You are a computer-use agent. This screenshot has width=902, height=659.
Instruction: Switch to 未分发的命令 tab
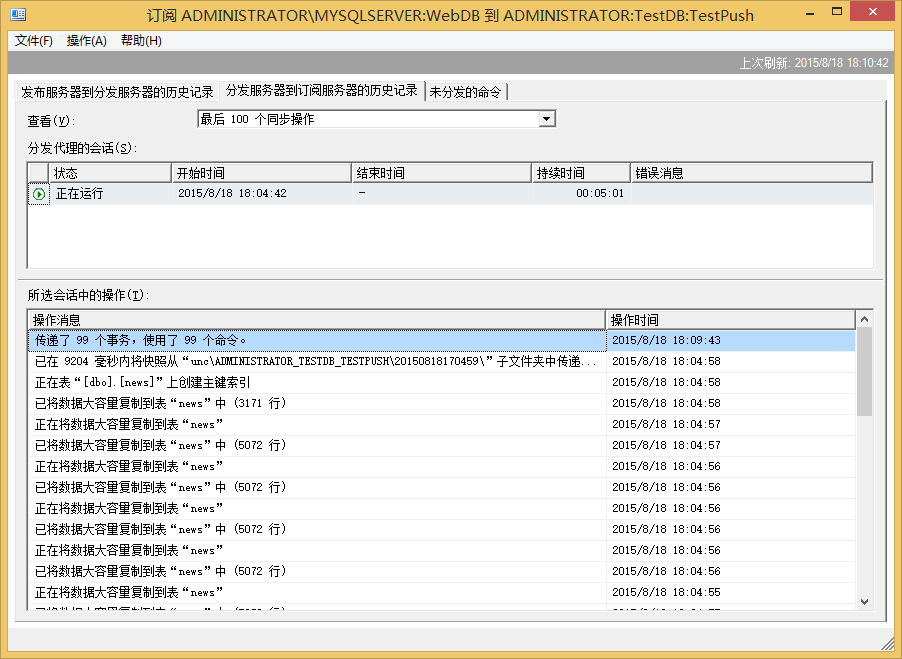coord(465,92)
